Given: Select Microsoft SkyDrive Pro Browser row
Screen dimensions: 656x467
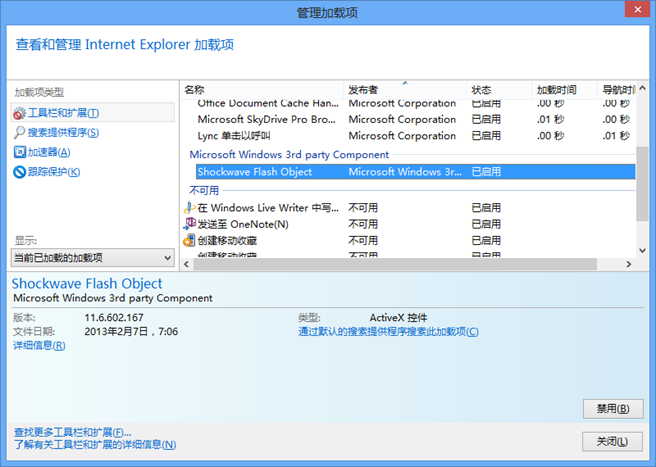Looking at the screenshot, I should [x=408, y=119].
